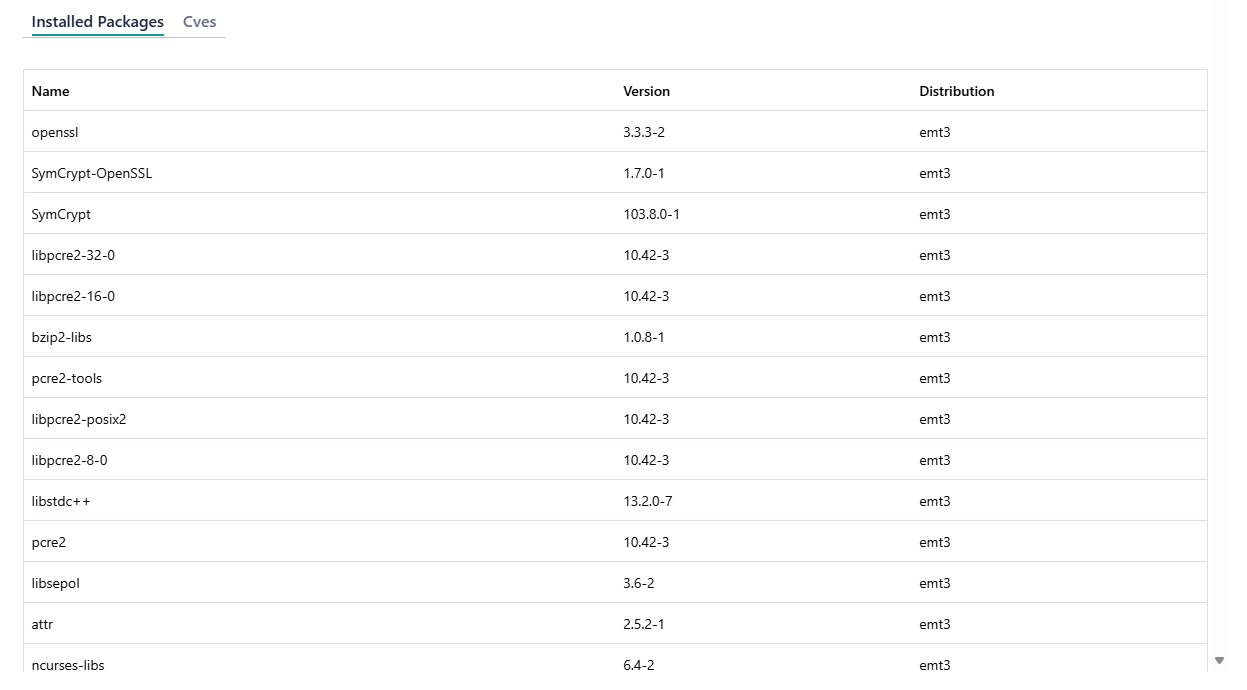1247x690 pixels.
Task: Click the scroll down arrow
Action: pos(1219,661)
